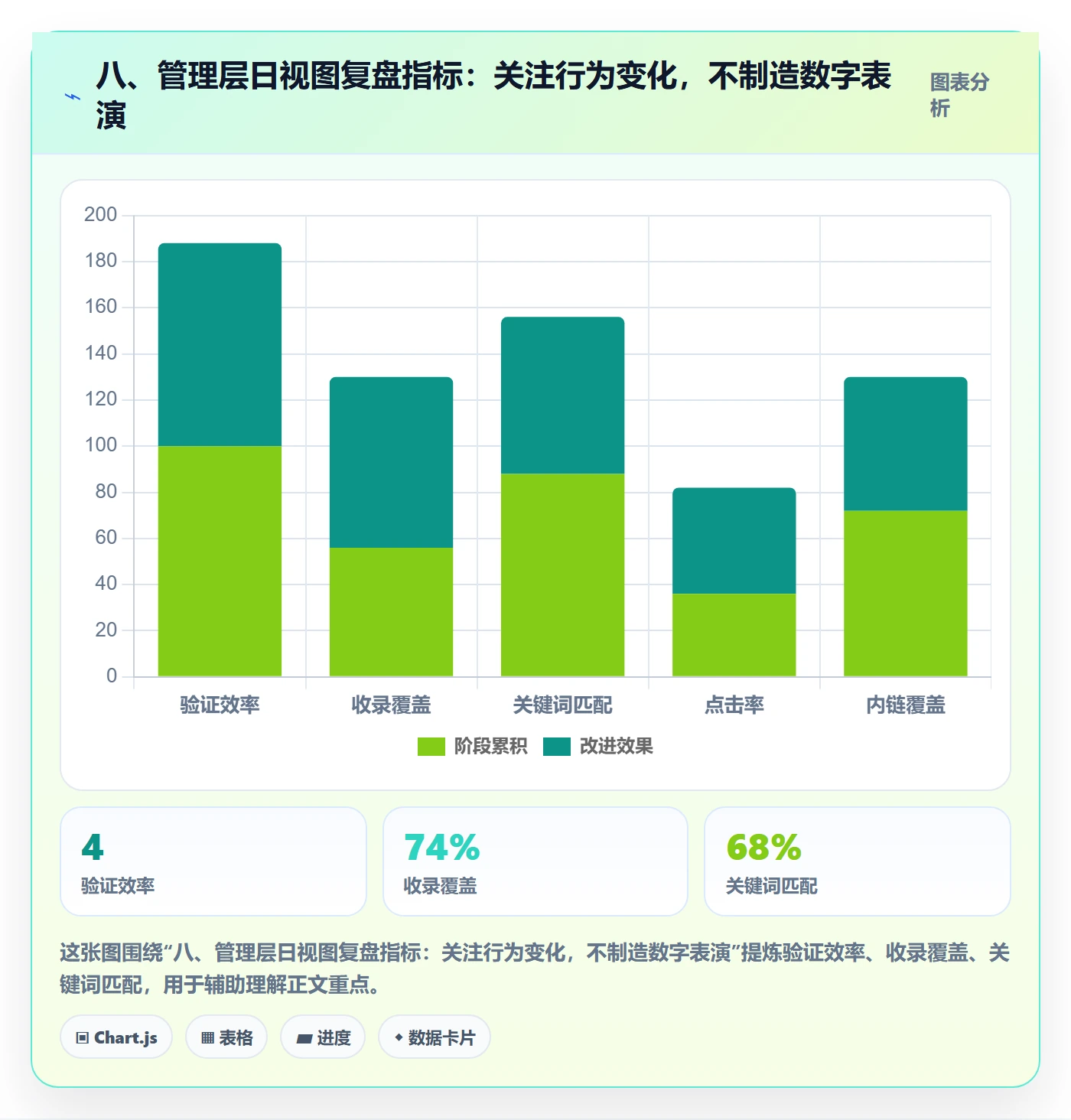
Task: Click the teal 改进效果 legend swatch
Action: click(557, 747)
